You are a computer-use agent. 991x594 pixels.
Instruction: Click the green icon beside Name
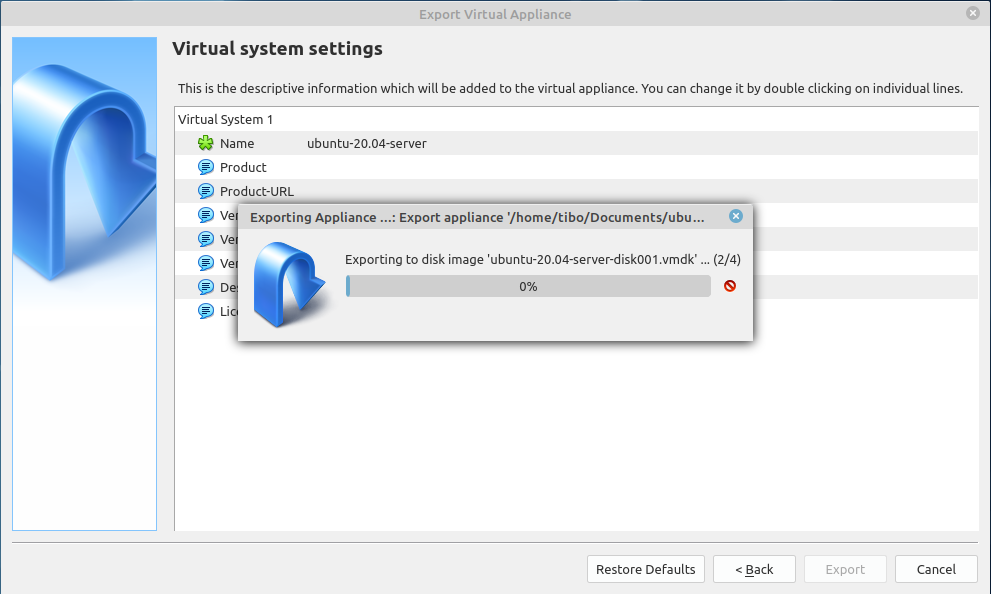(x=205, y=143)
